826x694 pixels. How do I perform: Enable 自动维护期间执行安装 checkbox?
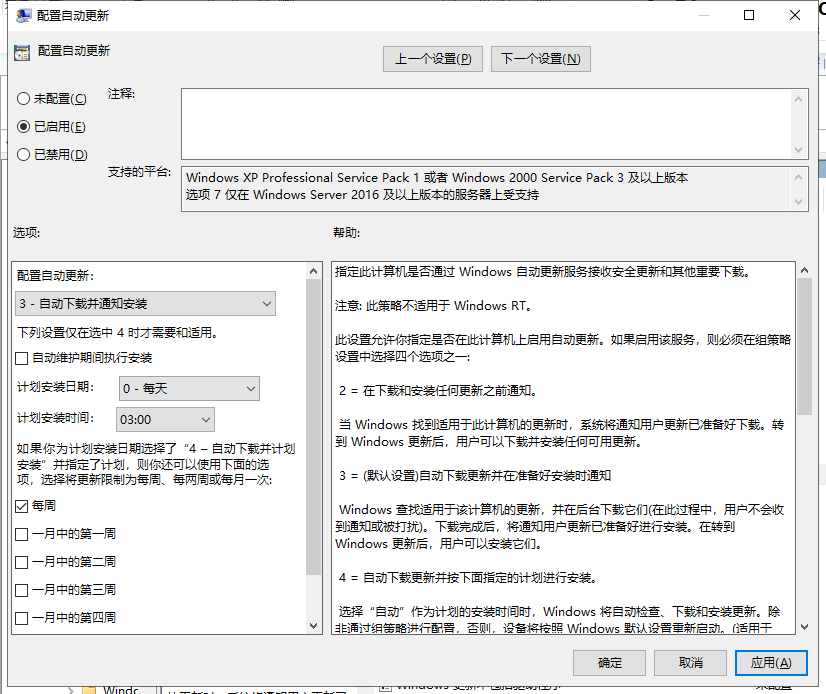[x=20, y=358]
